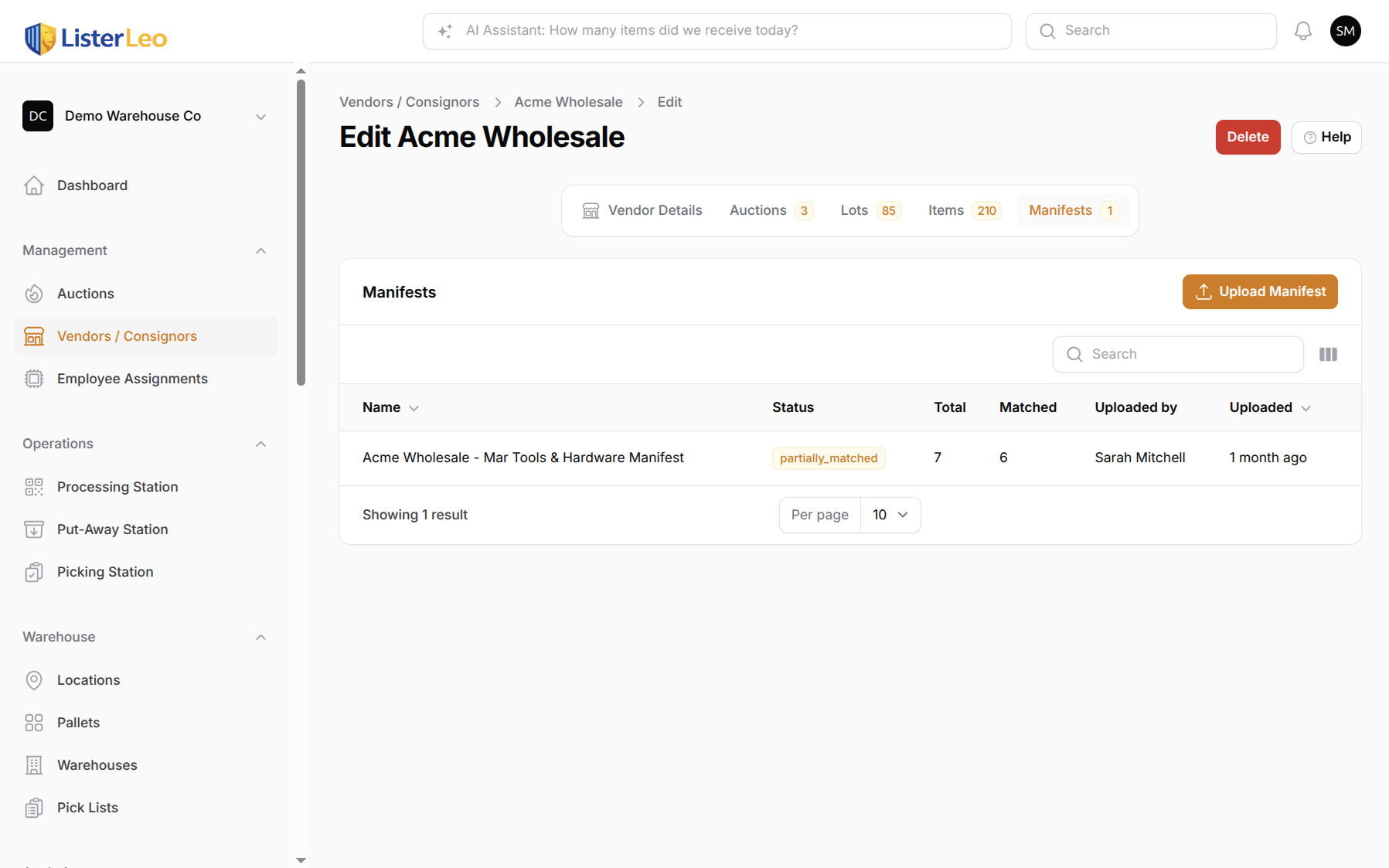Screen dimensions: 1389x868
Task: Click the Put-Away Station inbox icon
Action: point(34,529)
